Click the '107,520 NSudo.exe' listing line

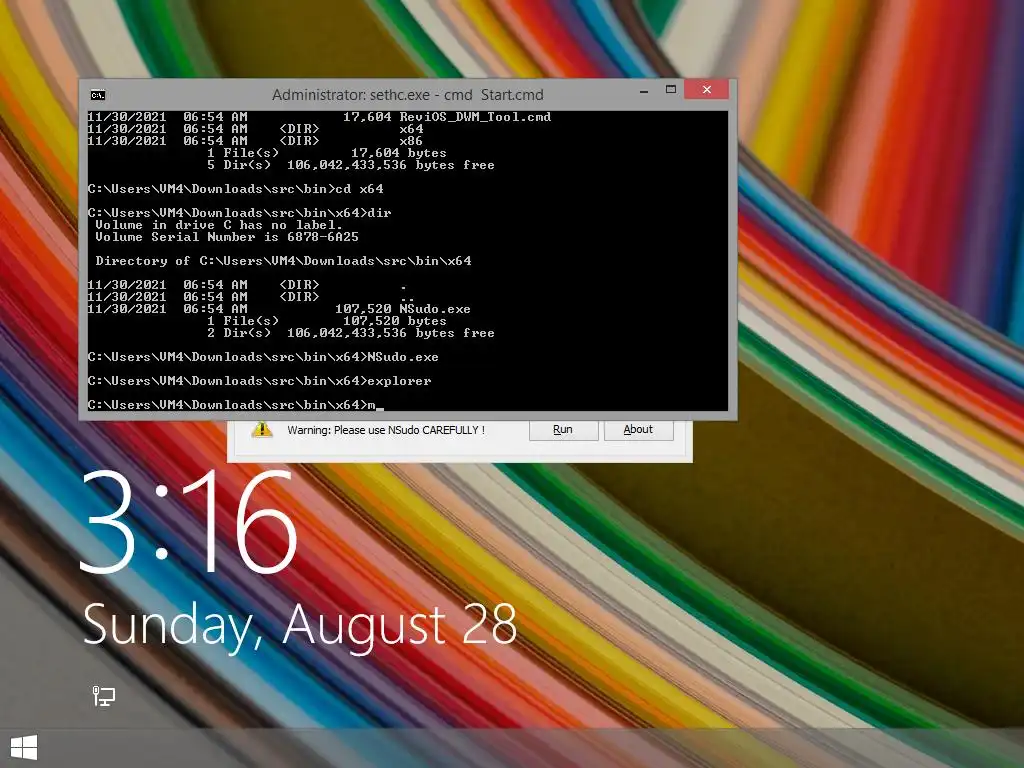pyautogui.click(x=279, y=309)
